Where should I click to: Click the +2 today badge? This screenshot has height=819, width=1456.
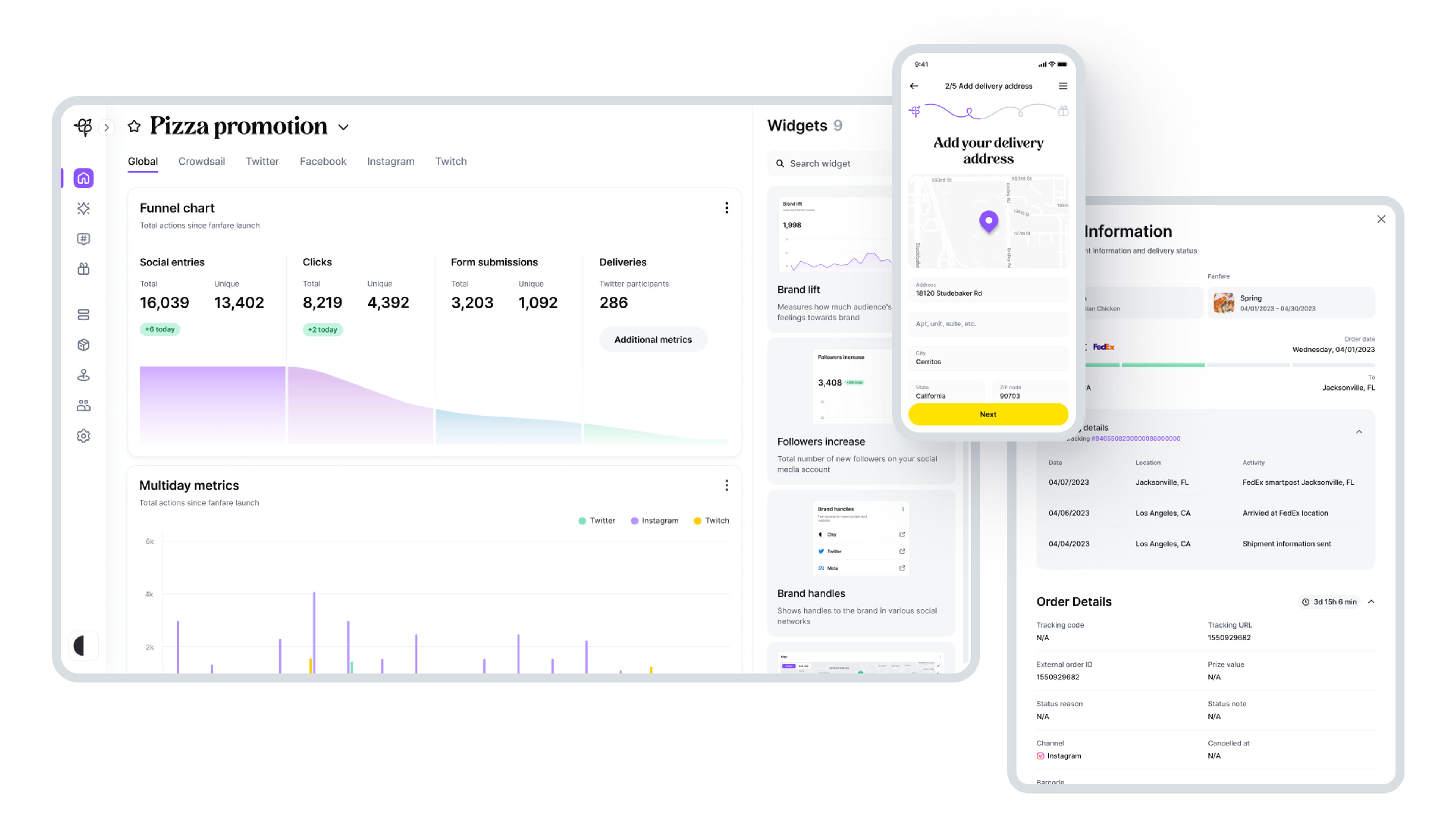323,329
